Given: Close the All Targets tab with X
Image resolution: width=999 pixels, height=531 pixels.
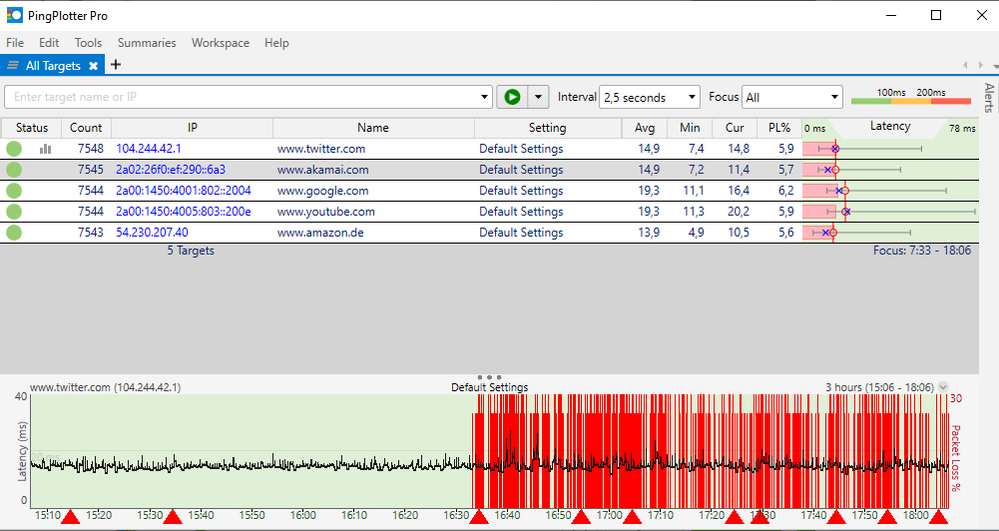Looking at the screenshot, I should (93, 66).
